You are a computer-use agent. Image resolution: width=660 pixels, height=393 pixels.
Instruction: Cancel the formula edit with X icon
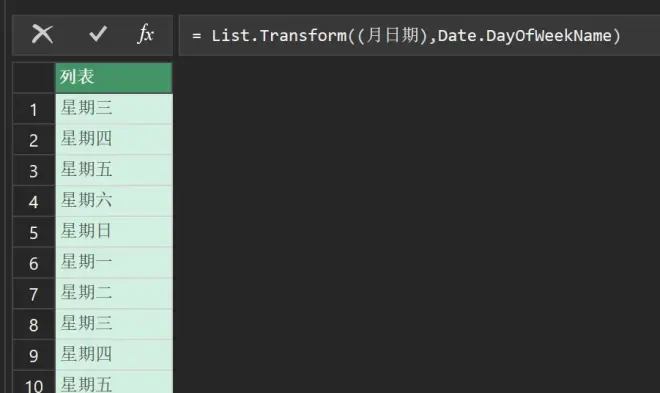tap(43, 35)
